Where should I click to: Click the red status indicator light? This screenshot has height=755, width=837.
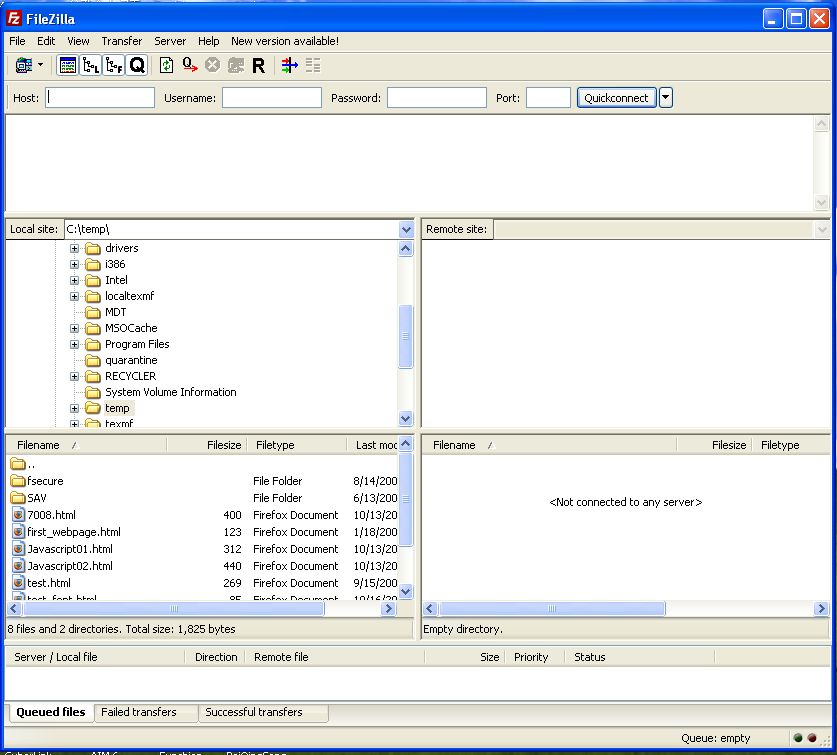tap(812, 738)
